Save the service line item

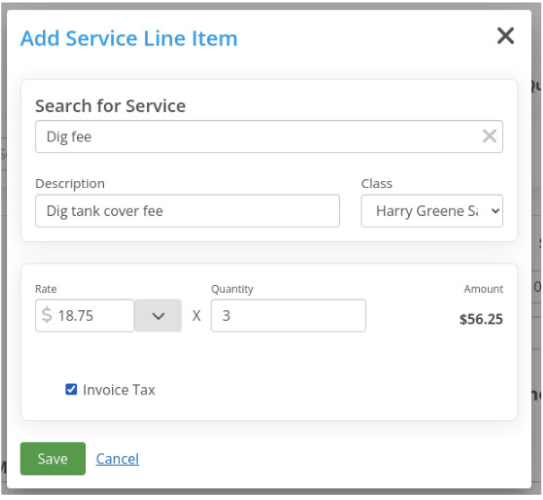tap(53, 458)
